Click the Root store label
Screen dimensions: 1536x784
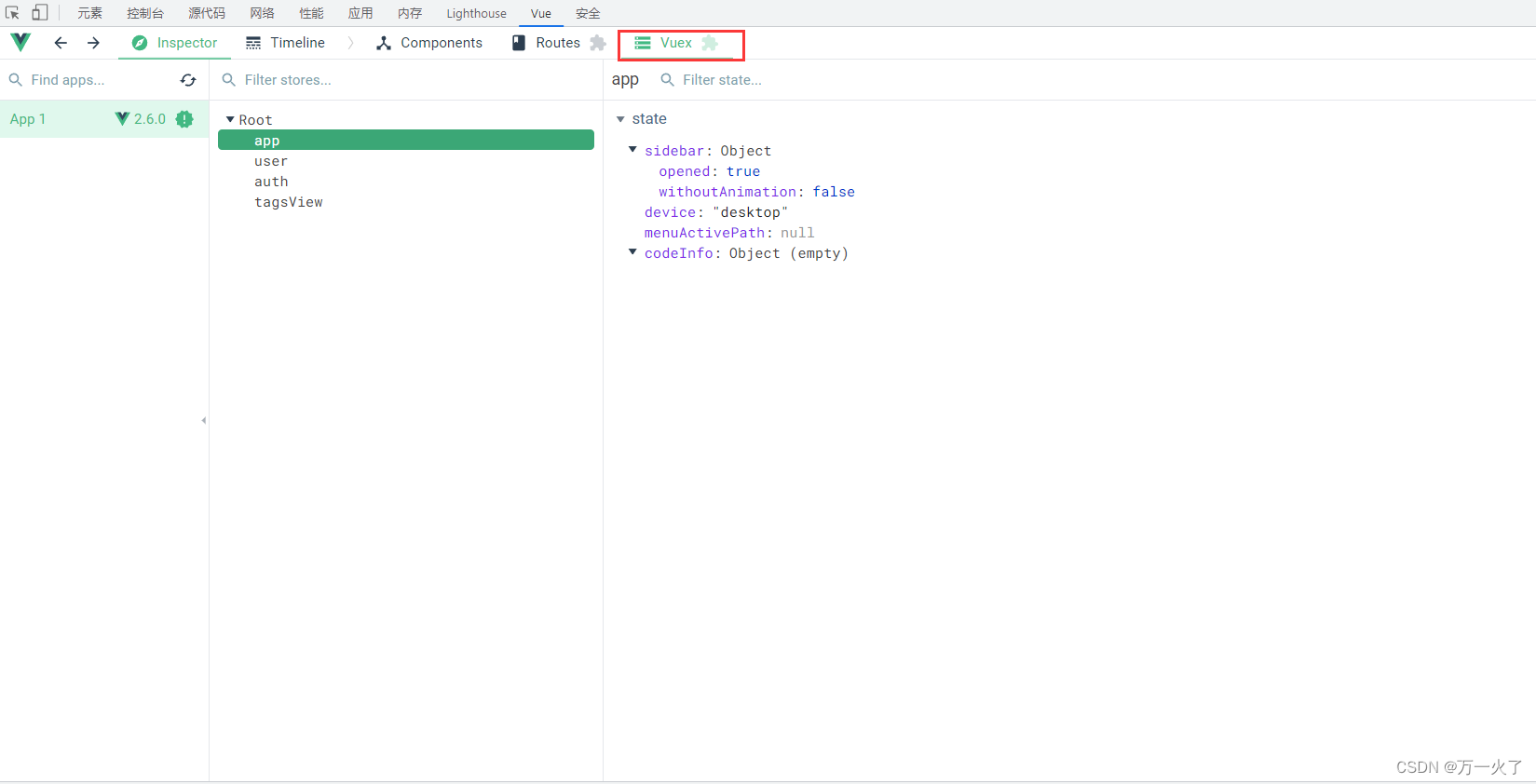point(255,120)
